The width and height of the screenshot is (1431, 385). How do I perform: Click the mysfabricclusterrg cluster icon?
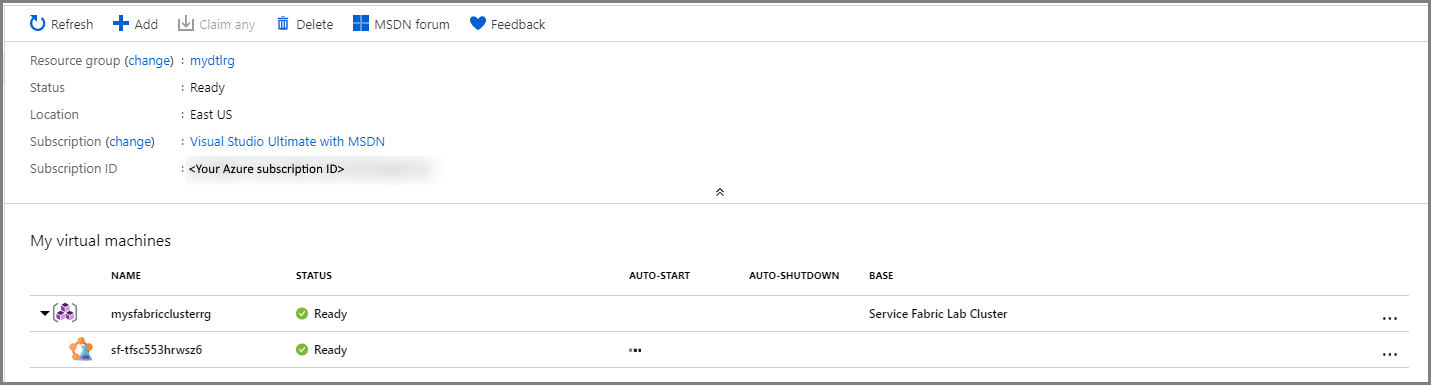[x=65, y=313]
